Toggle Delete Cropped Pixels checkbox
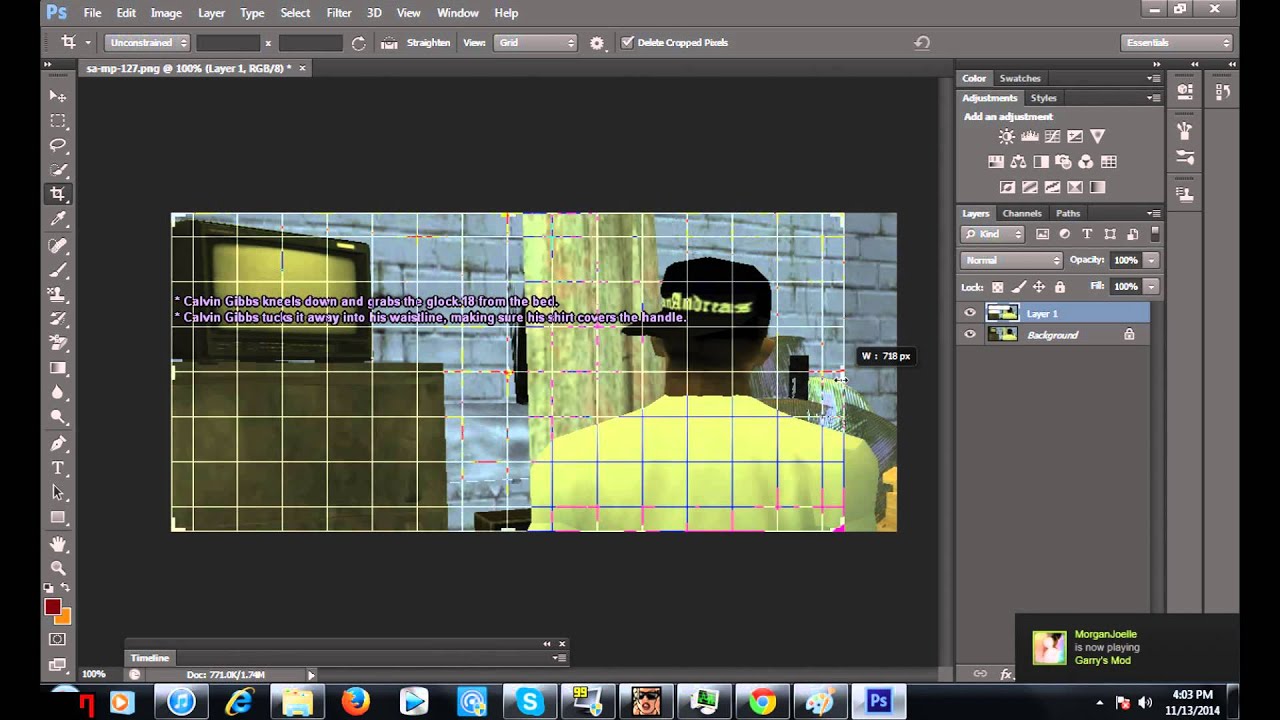This screenshot has height=720, width=1280. point(627,43)
